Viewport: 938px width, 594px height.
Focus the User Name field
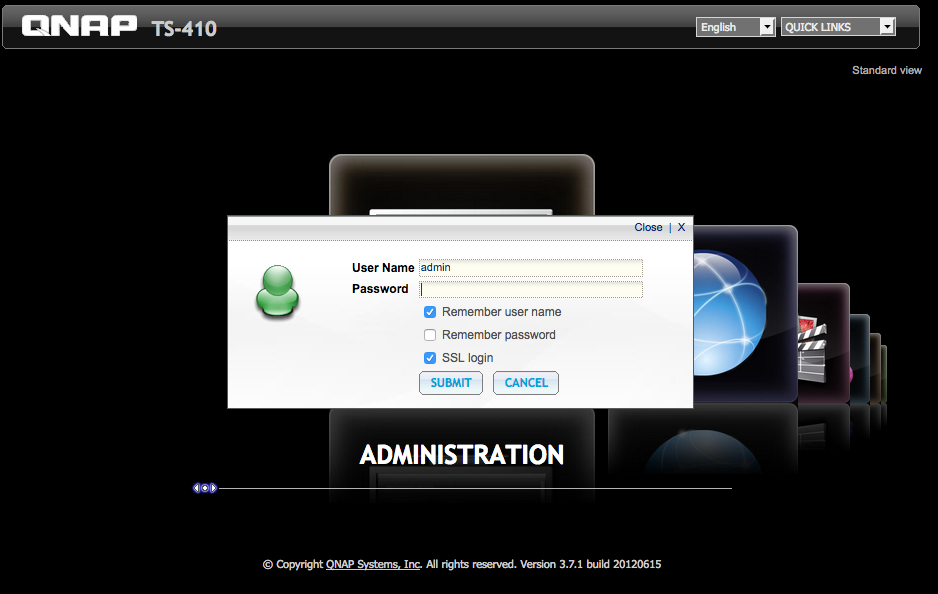point(530,268)
